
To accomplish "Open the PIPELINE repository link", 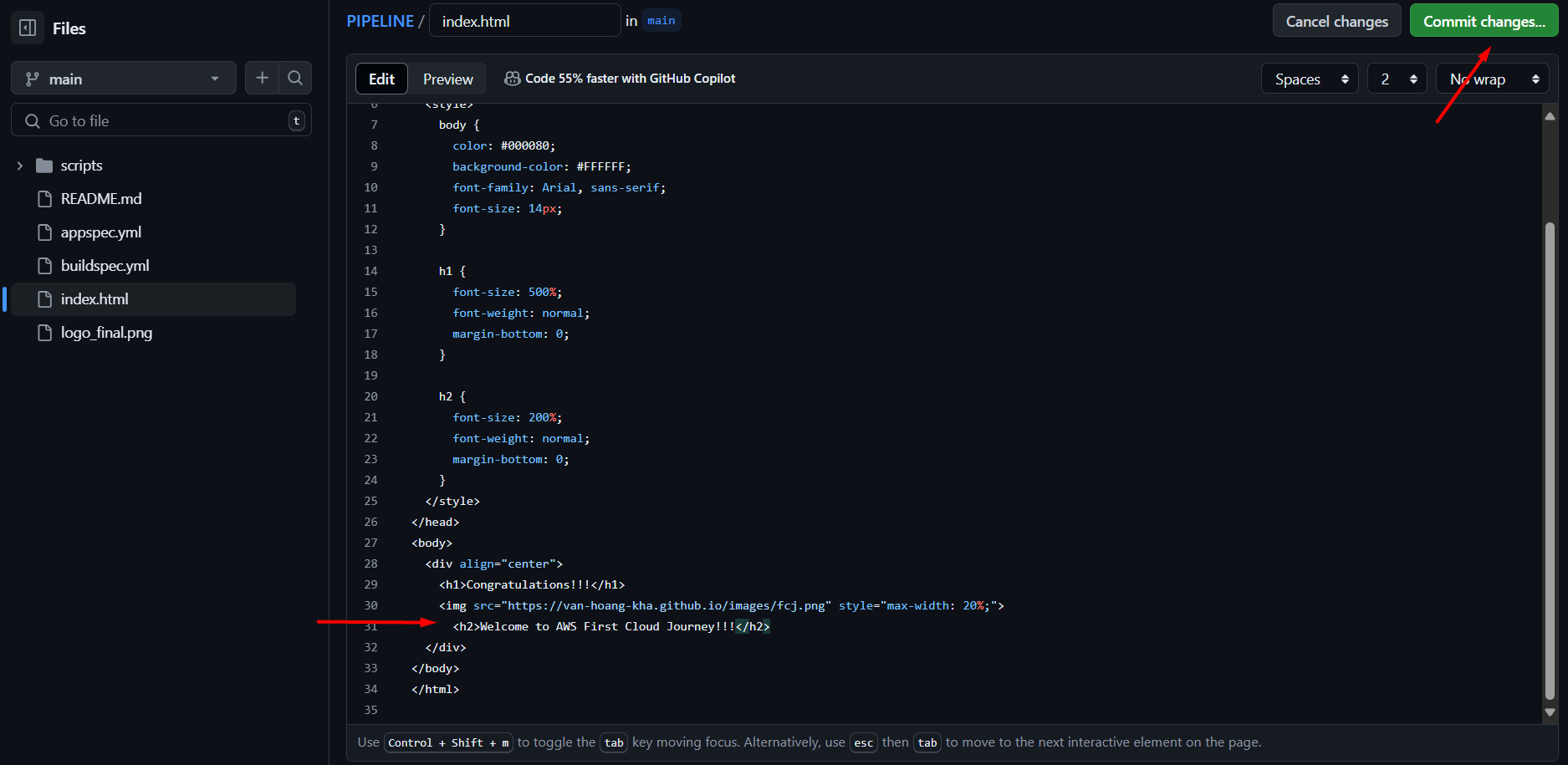I will [x=380, y=21].
